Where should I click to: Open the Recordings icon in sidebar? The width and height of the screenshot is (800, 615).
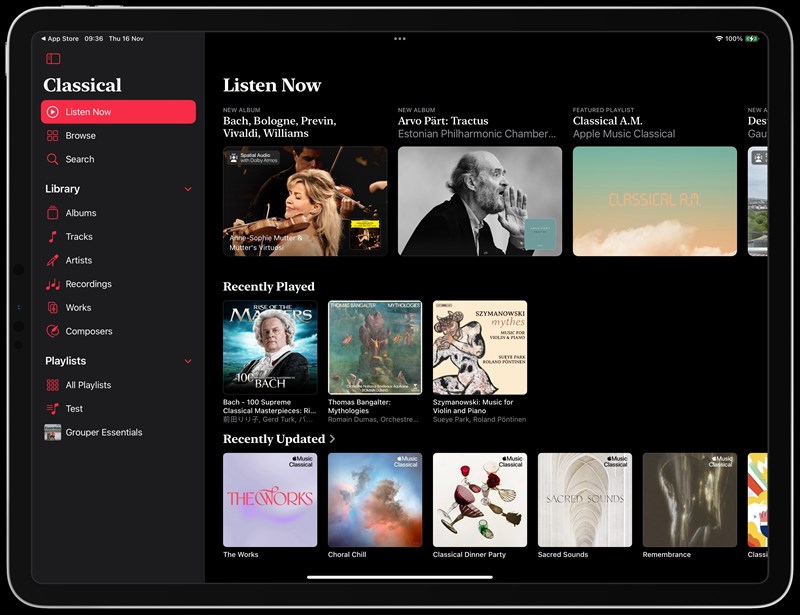pyautogui.click(x=53, y=284)
